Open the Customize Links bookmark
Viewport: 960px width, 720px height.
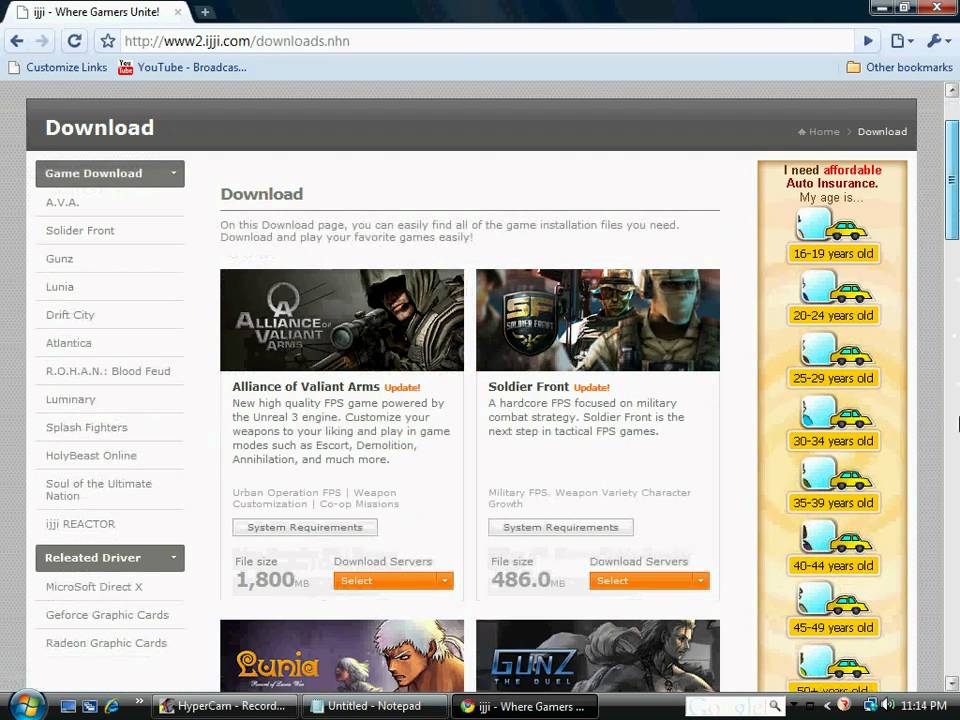59,67
